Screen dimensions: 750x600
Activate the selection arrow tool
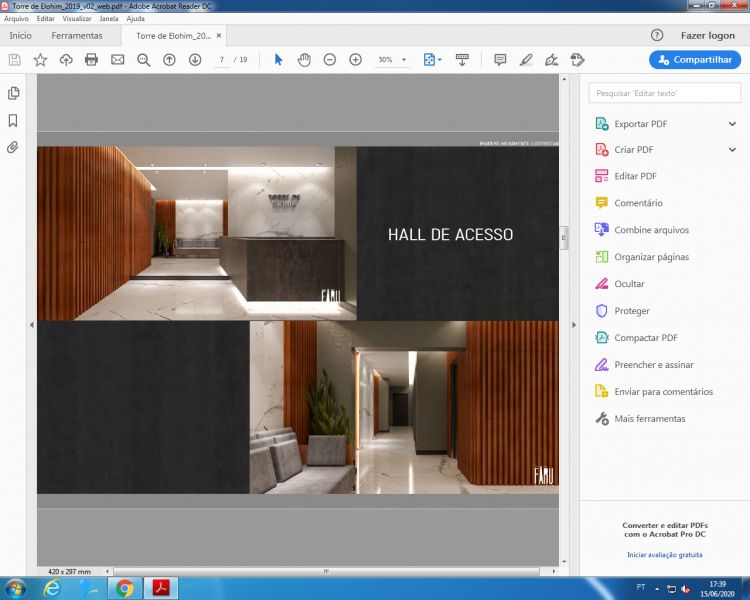click(x=278, y=60)
